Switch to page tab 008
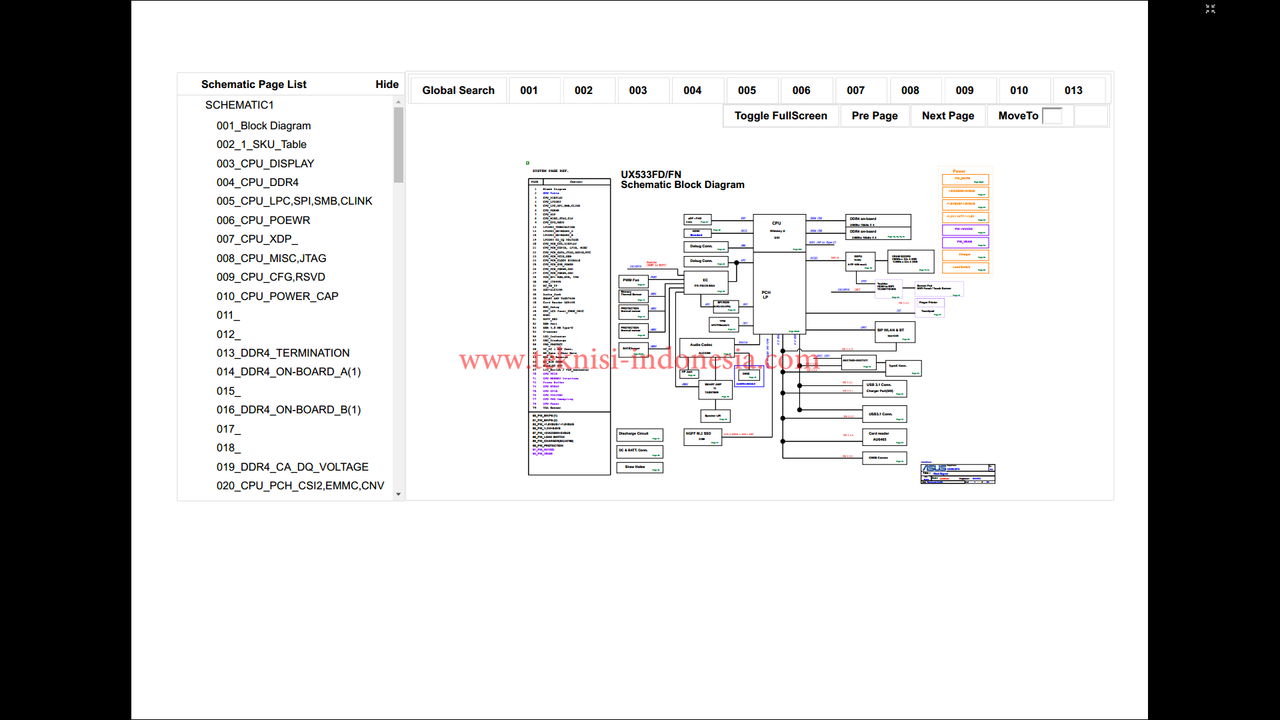The height and width of the screenshot is (720, 1280). 910,90
